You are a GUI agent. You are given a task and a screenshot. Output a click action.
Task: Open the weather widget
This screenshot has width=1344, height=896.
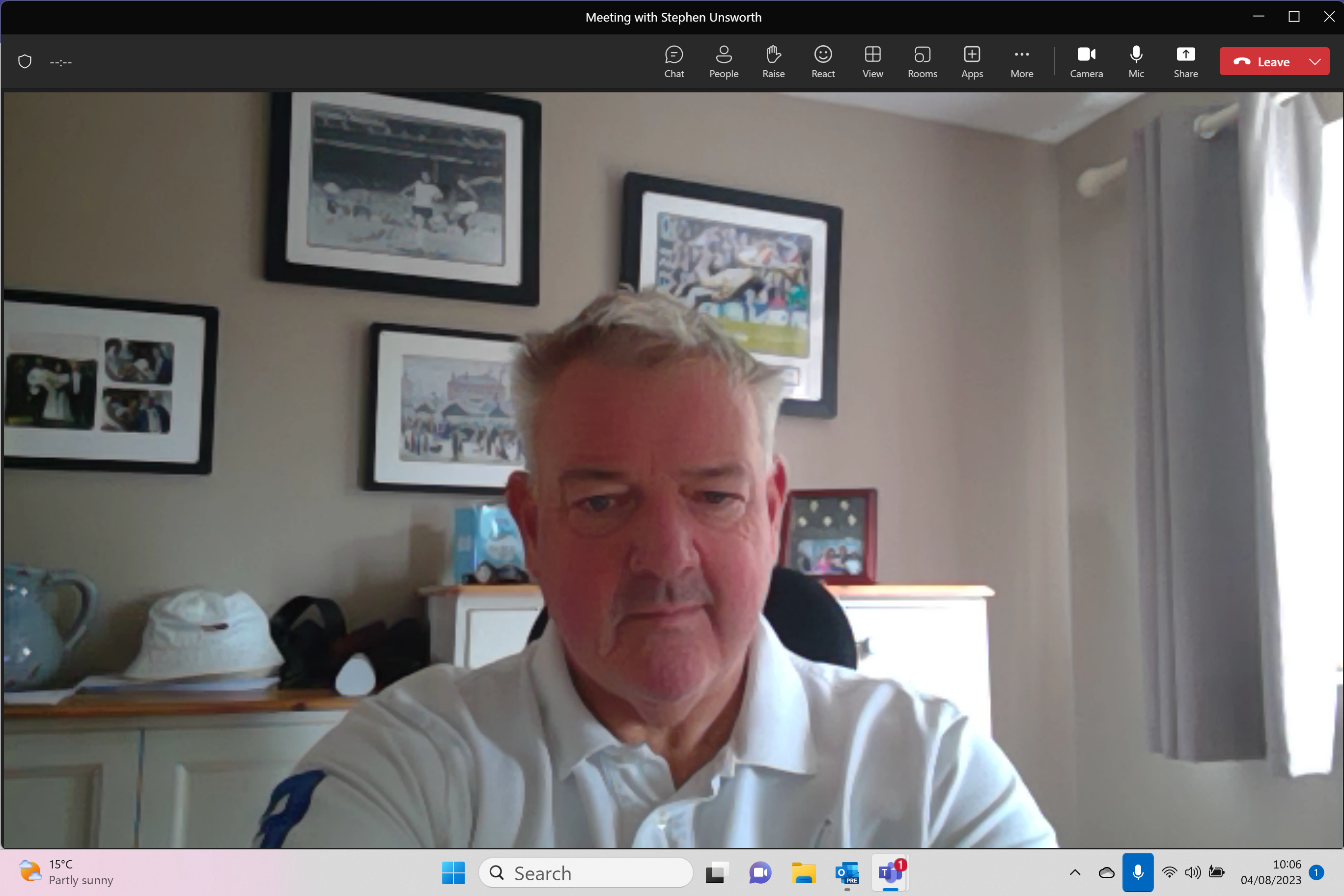click(66, 872)
